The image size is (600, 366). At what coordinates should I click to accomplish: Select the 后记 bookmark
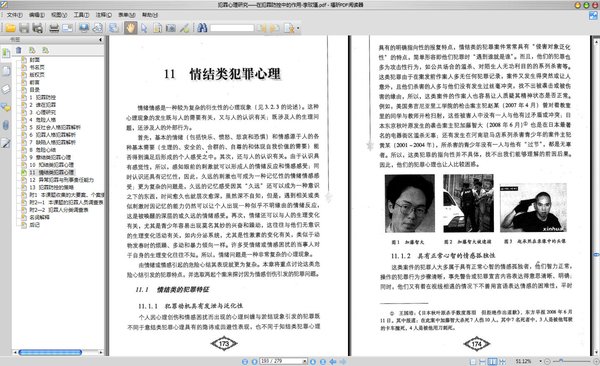(x=34, y=225)
